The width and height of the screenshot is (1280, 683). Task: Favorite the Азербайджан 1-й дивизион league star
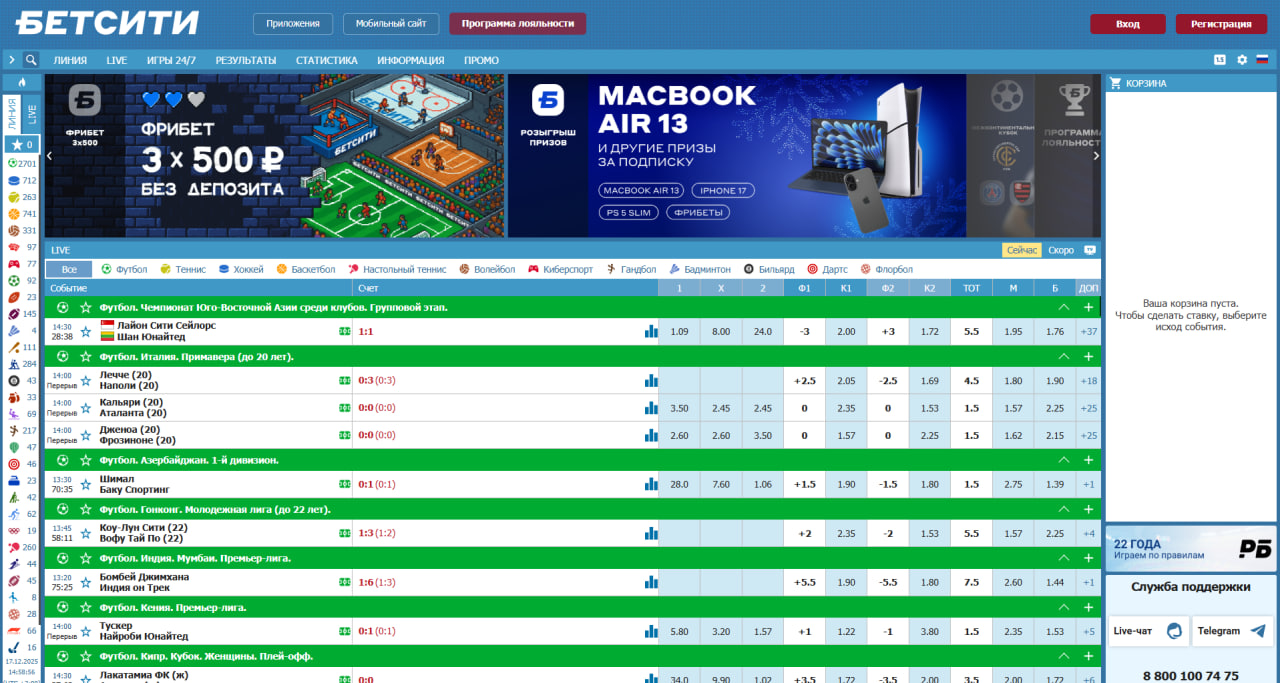tap(85, 460)
